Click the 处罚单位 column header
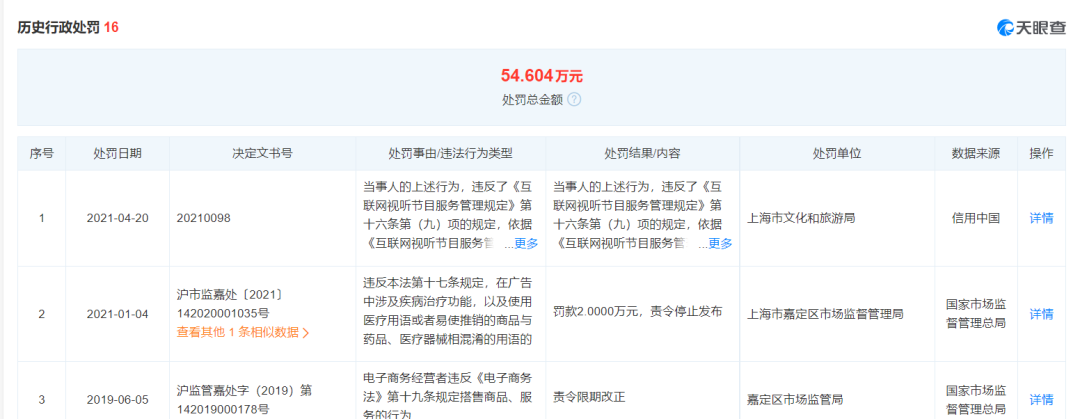The width and height of the screenshot is (1080, 419). coord(837,154)
